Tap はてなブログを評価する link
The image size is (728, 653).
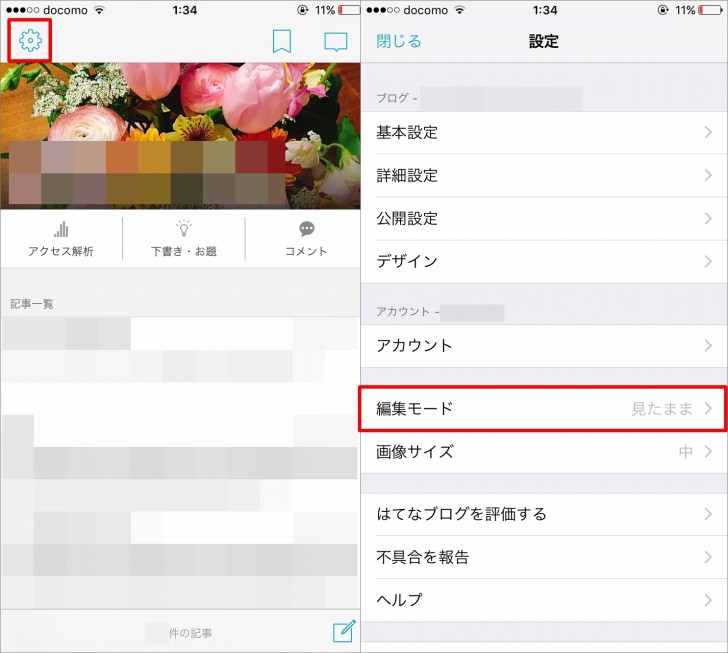(543, 514)
